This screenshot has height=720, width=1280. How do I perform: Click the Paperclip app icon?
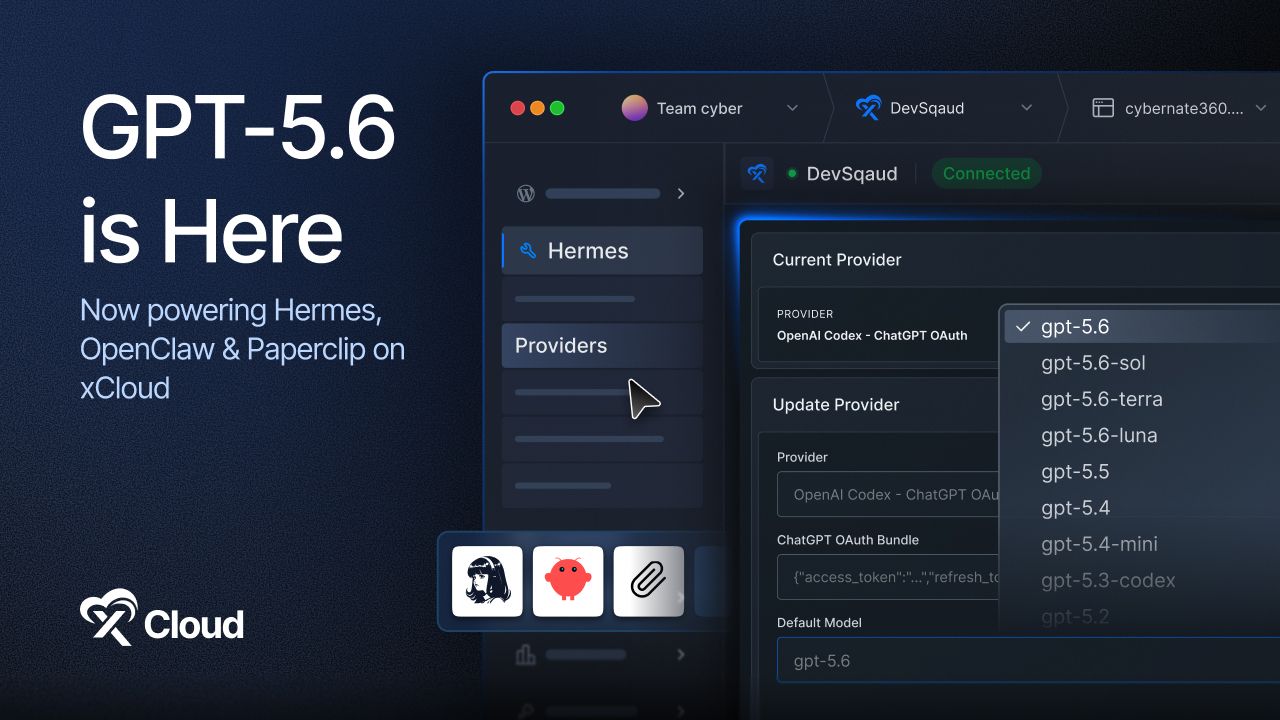tap(649, 581)
